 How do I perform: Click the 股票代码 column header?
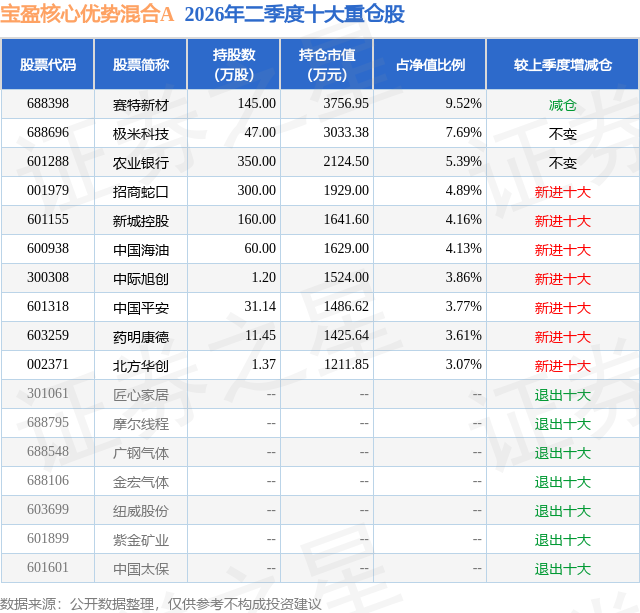pos(48,64)
